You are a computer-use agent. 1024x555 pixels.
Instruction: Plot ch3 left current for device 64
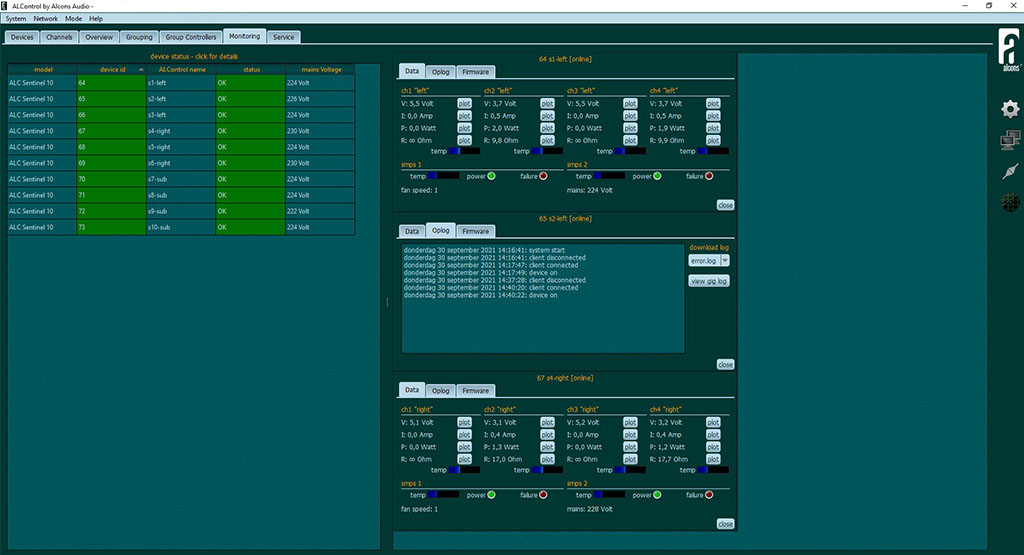630,116
